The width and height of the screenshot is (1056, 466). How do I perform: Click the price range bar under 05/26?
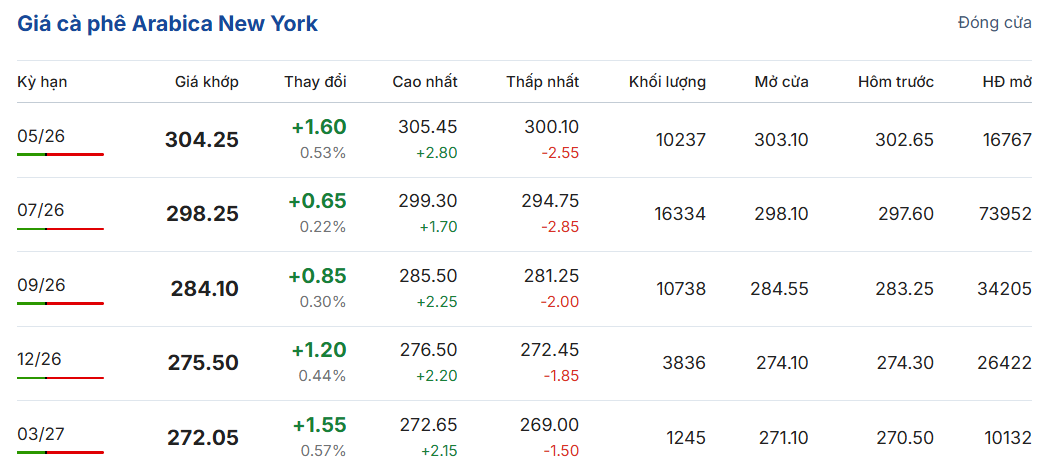pos(60,154)
